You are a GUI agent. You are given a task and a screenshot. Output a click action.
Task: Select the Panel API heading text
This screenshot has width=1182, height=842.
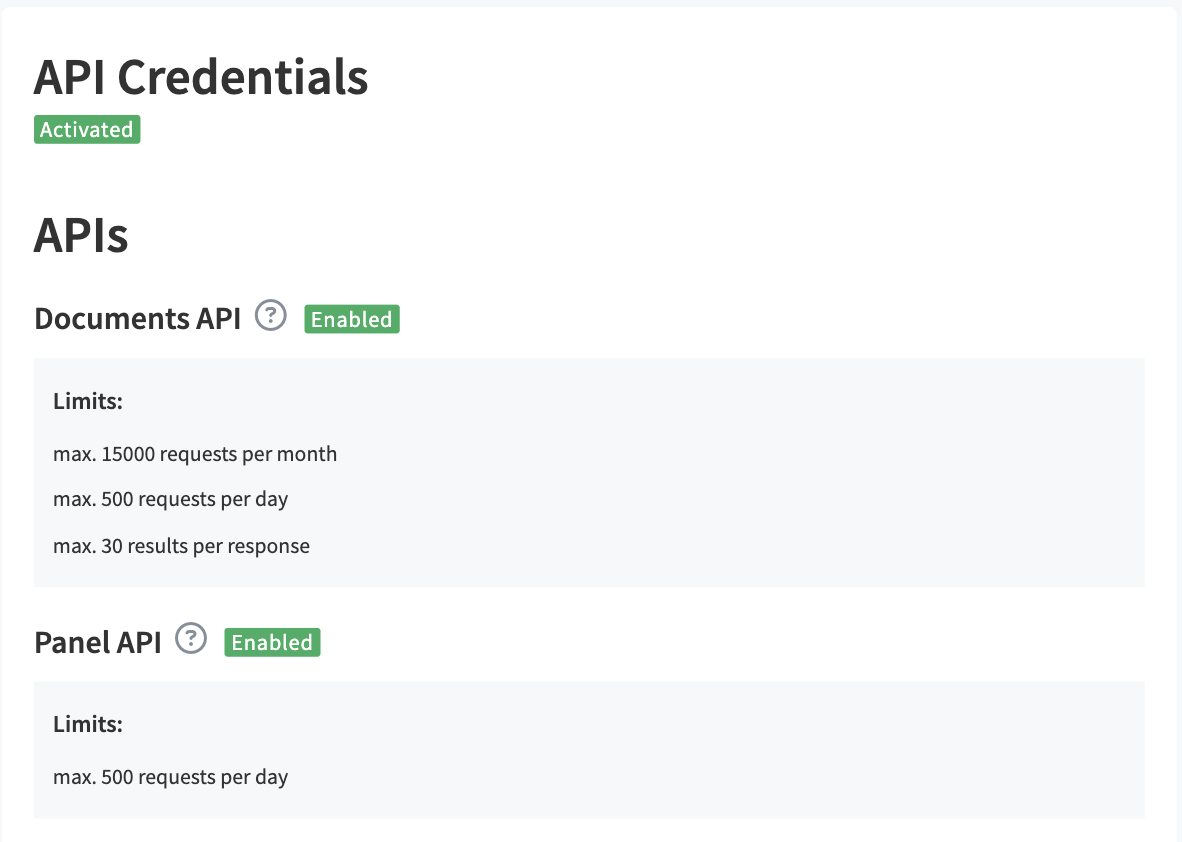tap(98, 642)
